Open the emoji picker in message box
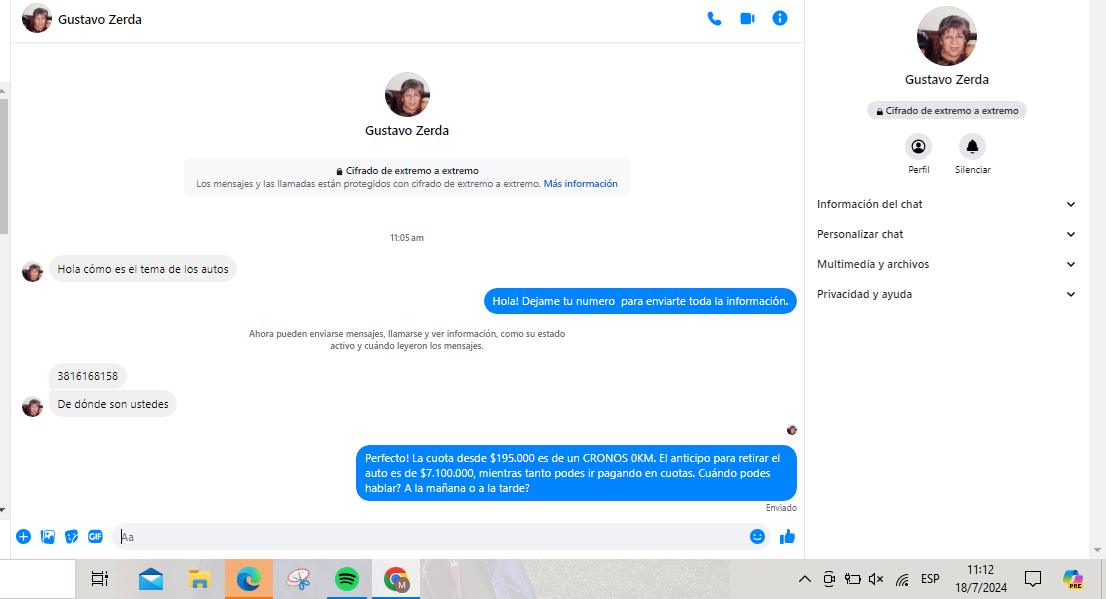This screenshot has height=599, width=1106. 757,537
